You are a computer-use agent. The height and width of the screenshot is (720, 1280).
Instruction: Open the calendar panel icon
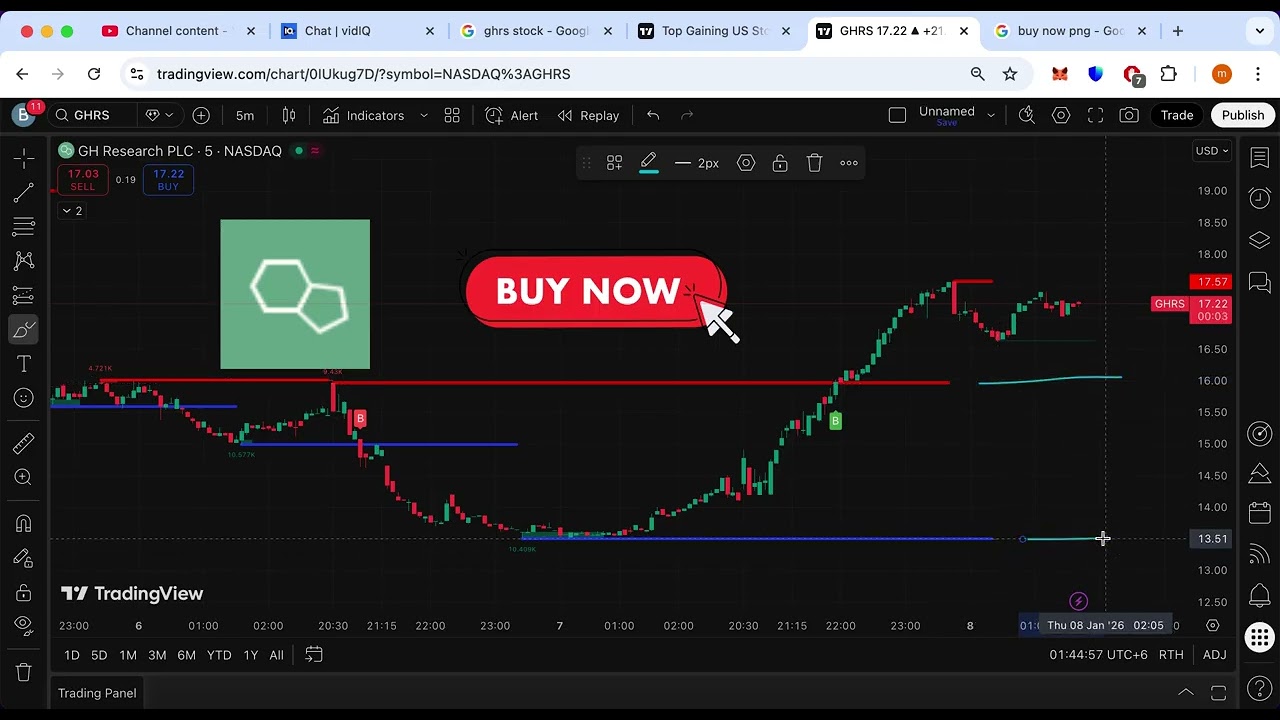(1260, 514)
